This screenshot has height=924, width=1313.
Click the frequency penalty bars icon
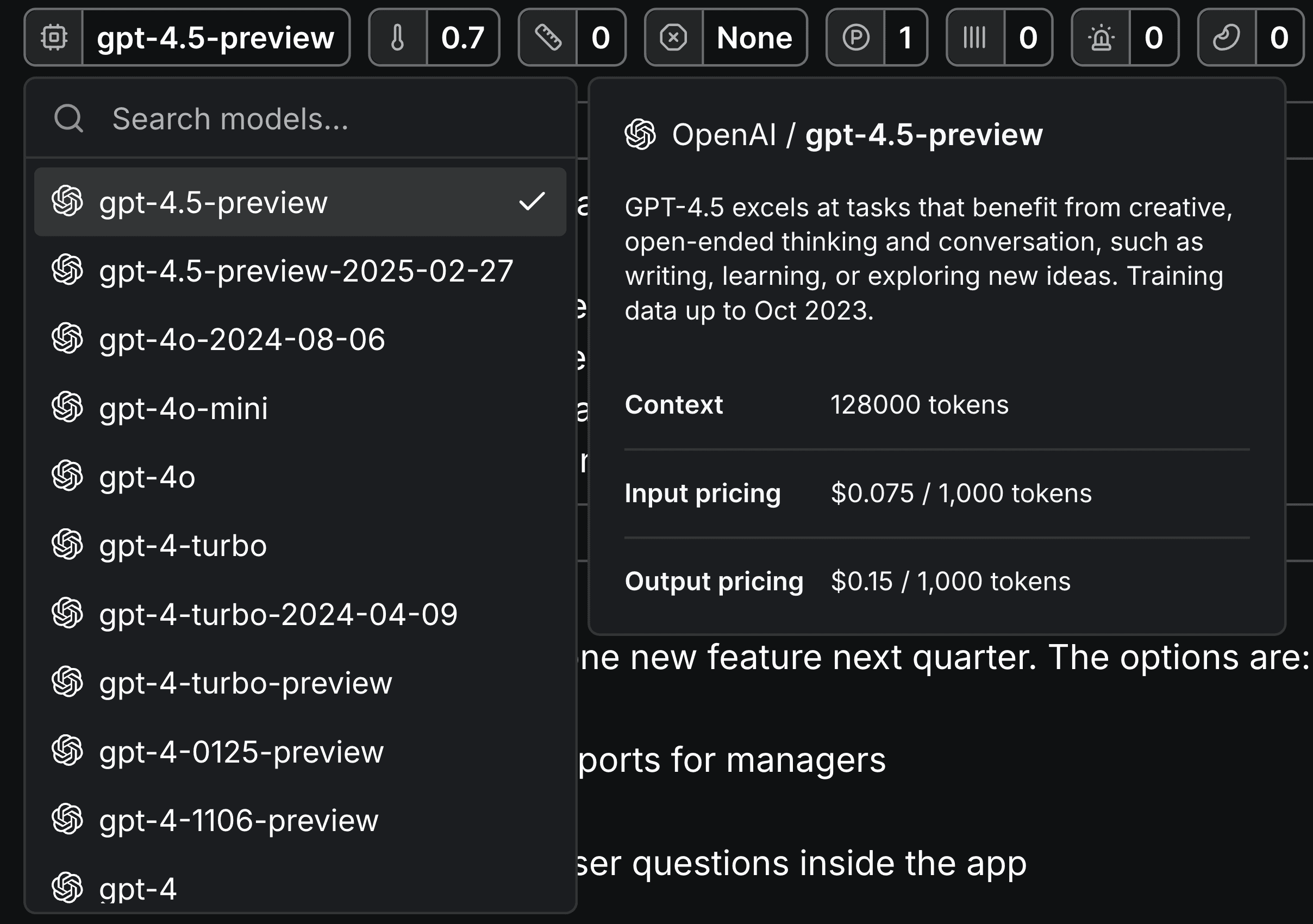point(974,38)
